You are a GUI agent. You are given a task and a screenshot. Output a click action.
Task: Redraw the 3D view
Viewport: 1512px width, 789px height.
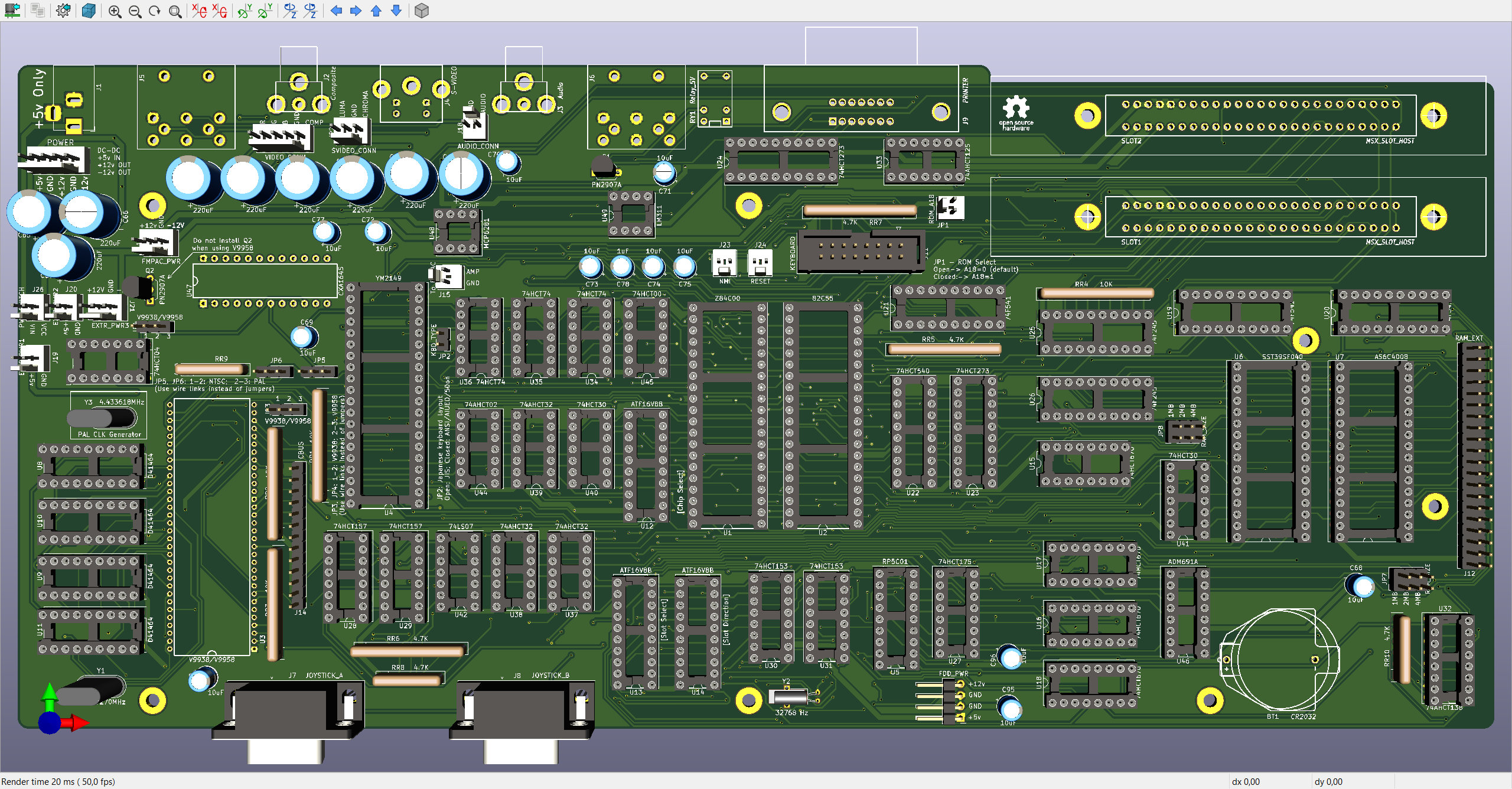(155, 11)
